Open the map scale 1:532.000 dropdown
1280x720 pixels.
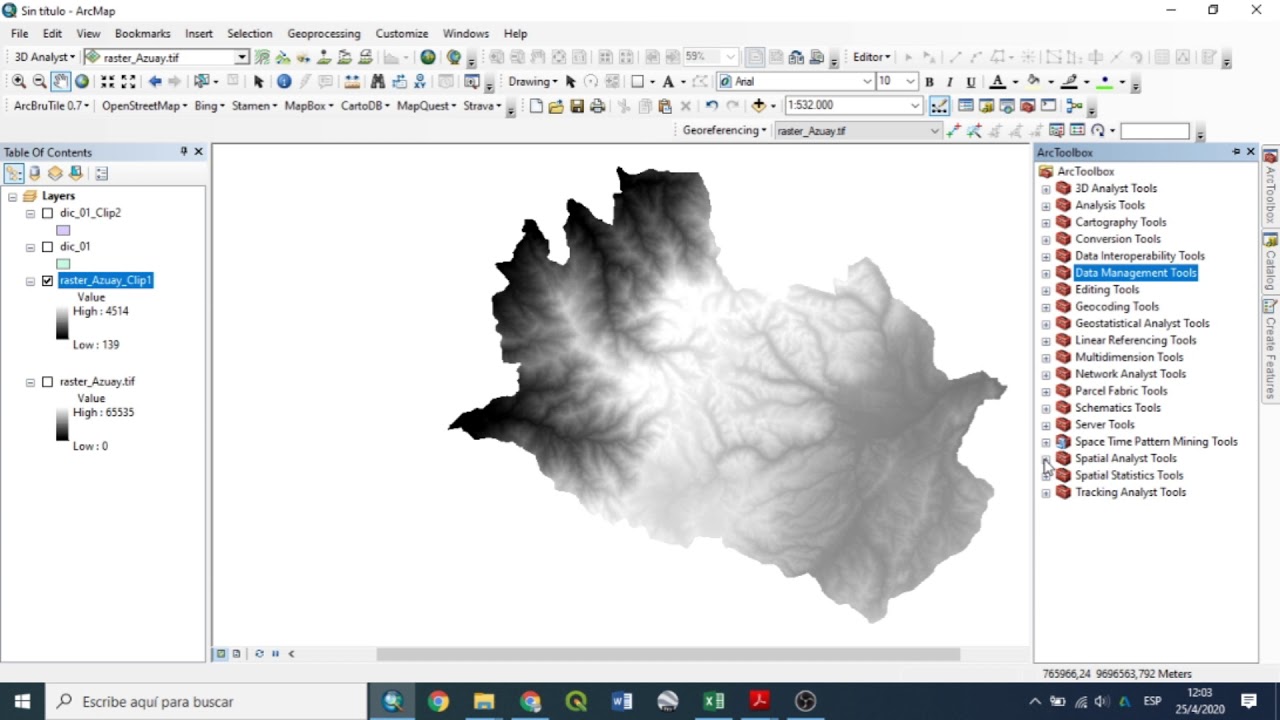coord(915,105)
